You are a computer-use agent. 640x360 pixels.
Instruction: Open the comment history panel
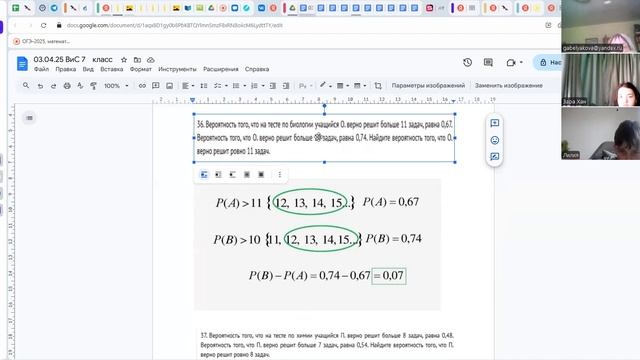[488, 62]
